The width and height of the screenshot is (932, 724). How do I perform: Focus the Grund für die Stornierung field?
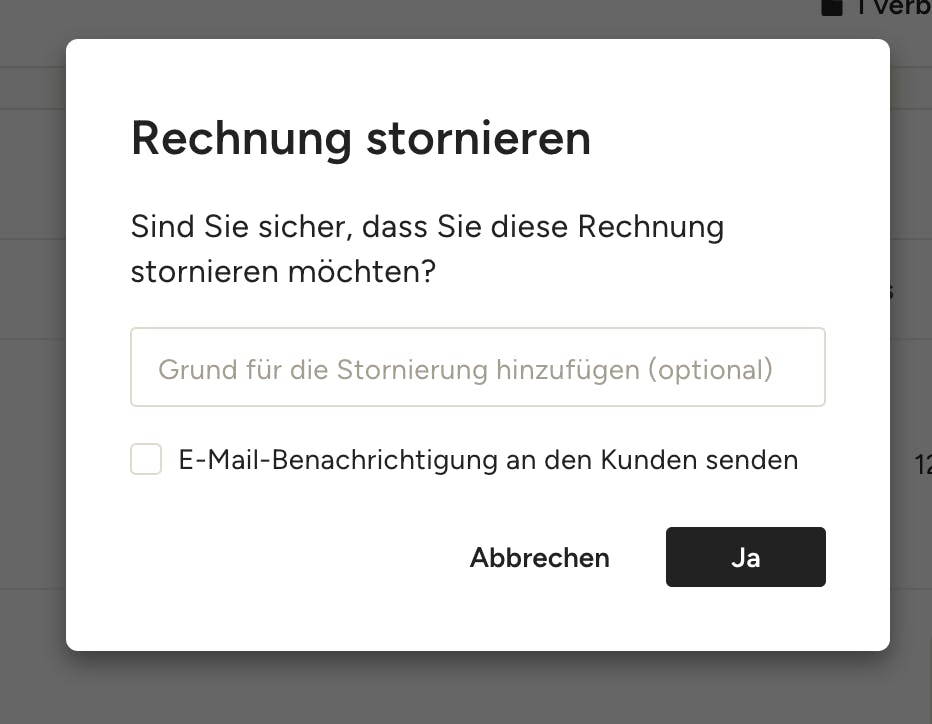pyautogui.click(x=478, y=367)
